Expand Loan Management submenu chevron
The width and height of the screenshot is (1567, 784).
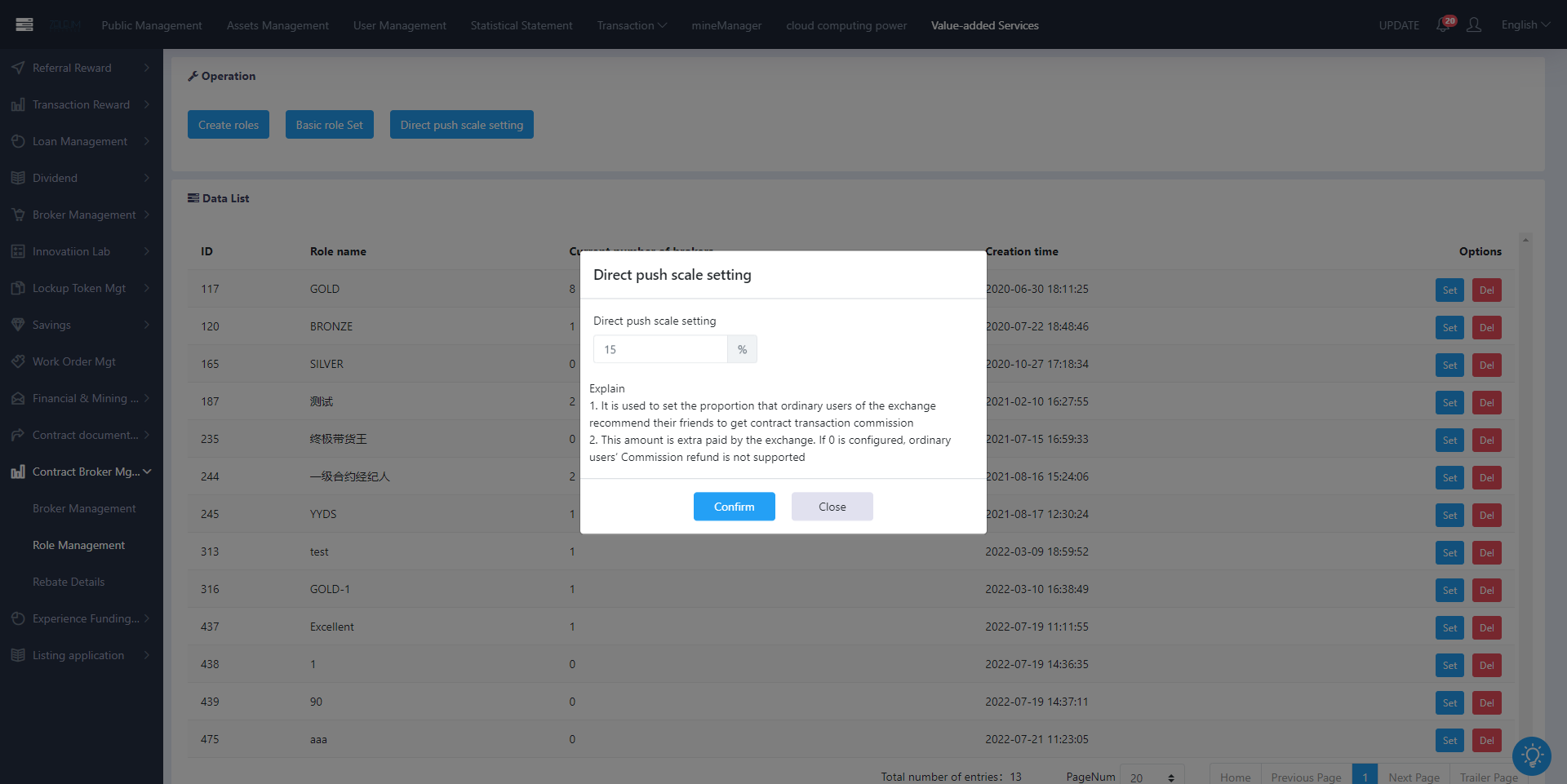coord(147,141)
